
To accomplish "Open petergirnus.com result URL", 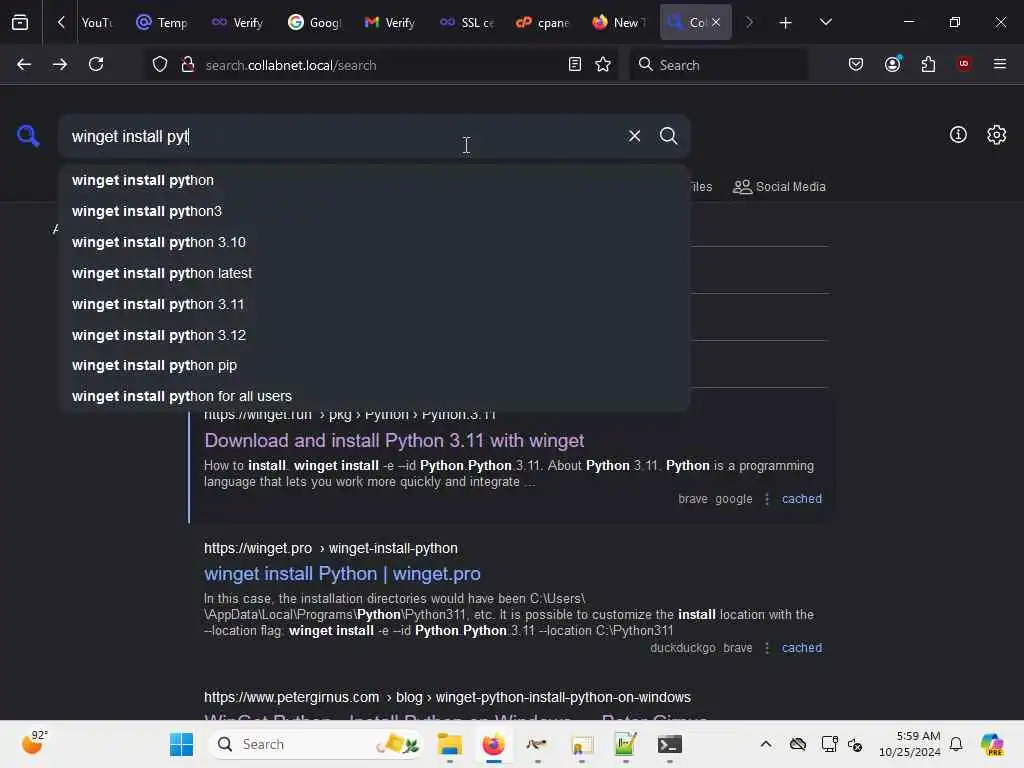I will [x=447, y=697].
